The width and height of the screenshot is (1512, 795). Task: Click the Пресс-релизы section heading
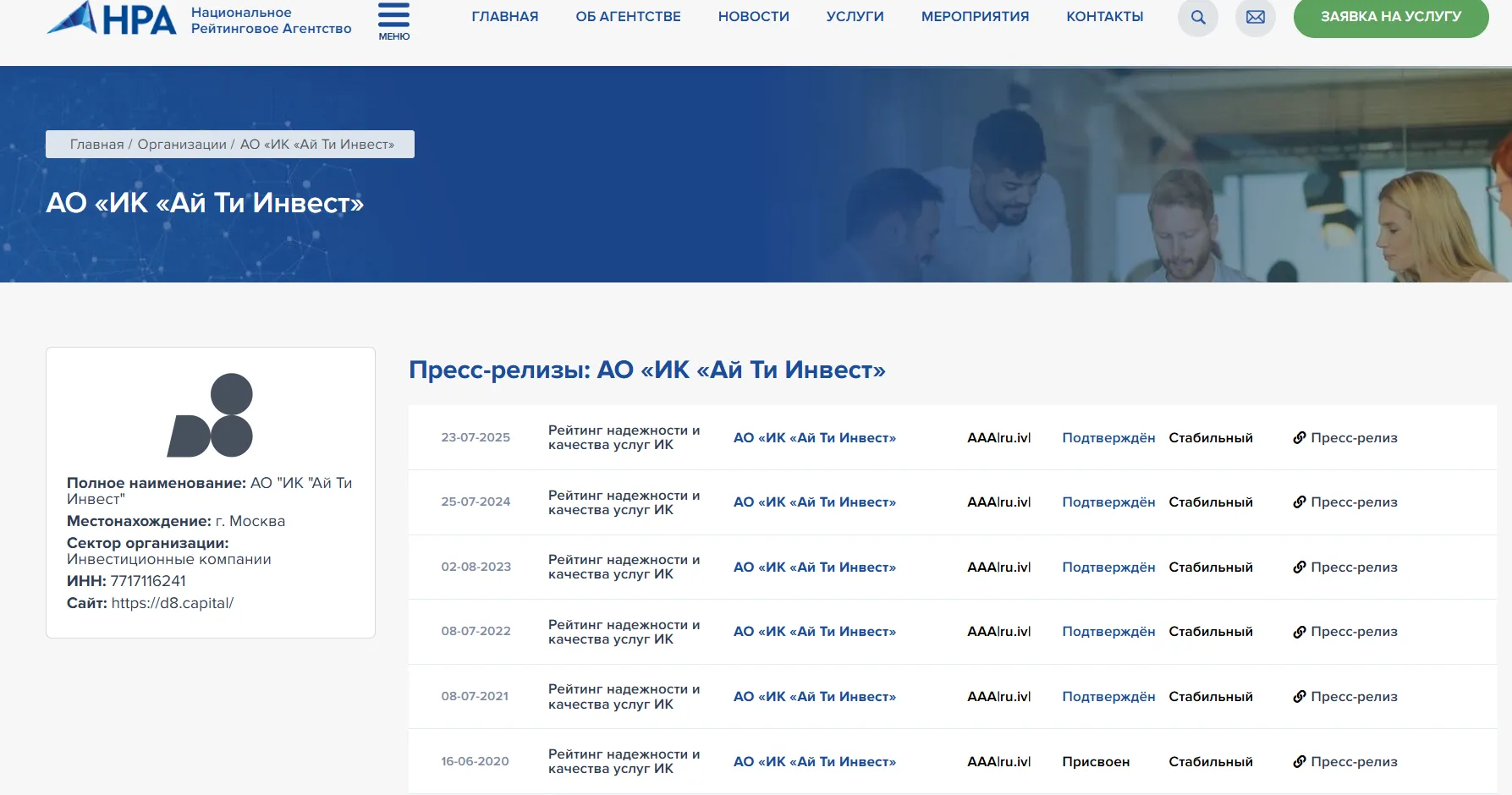point(647,370)
